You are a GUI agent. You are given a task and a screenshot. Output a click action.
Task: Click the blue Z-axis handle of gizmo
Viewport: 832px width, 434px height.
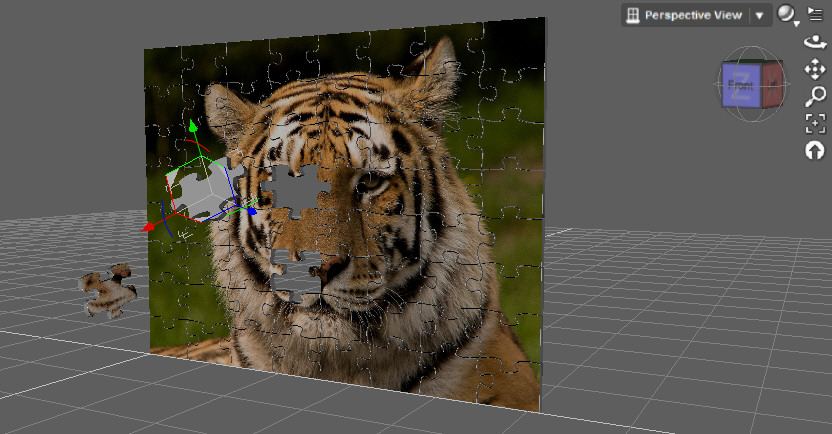(x=253, y=212)
